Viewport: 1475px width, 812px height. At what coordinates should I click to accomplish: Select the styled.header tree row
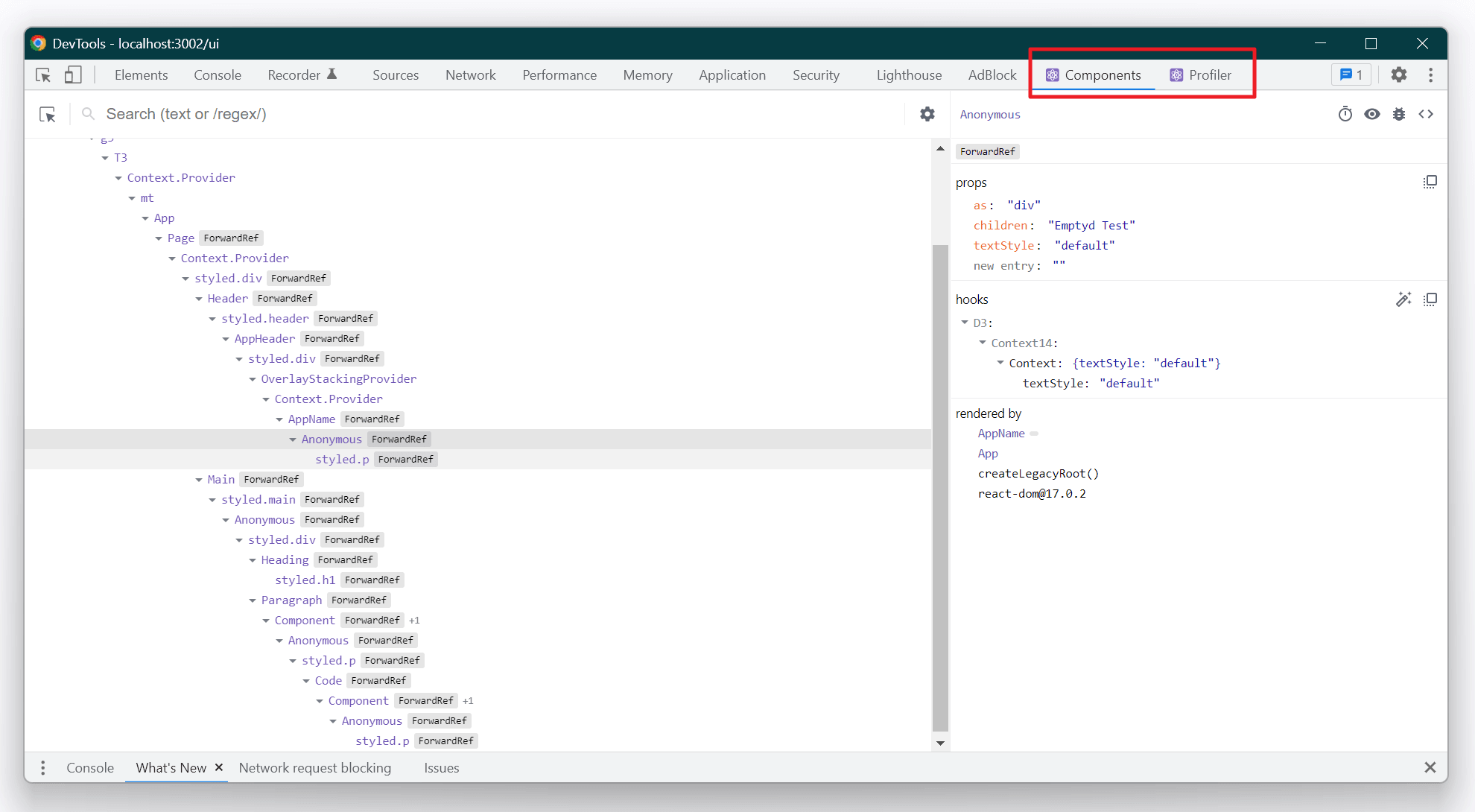(478, 319)
